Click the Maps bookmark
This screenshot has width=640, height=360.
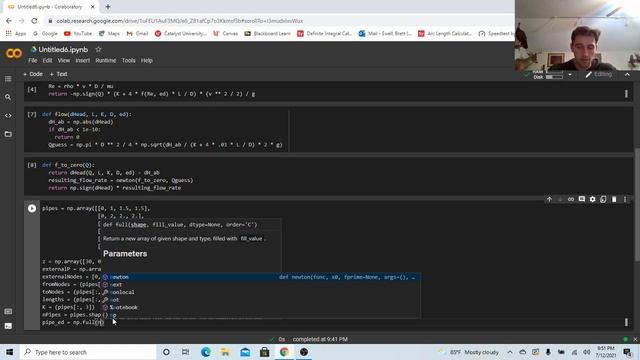[109, 33]
